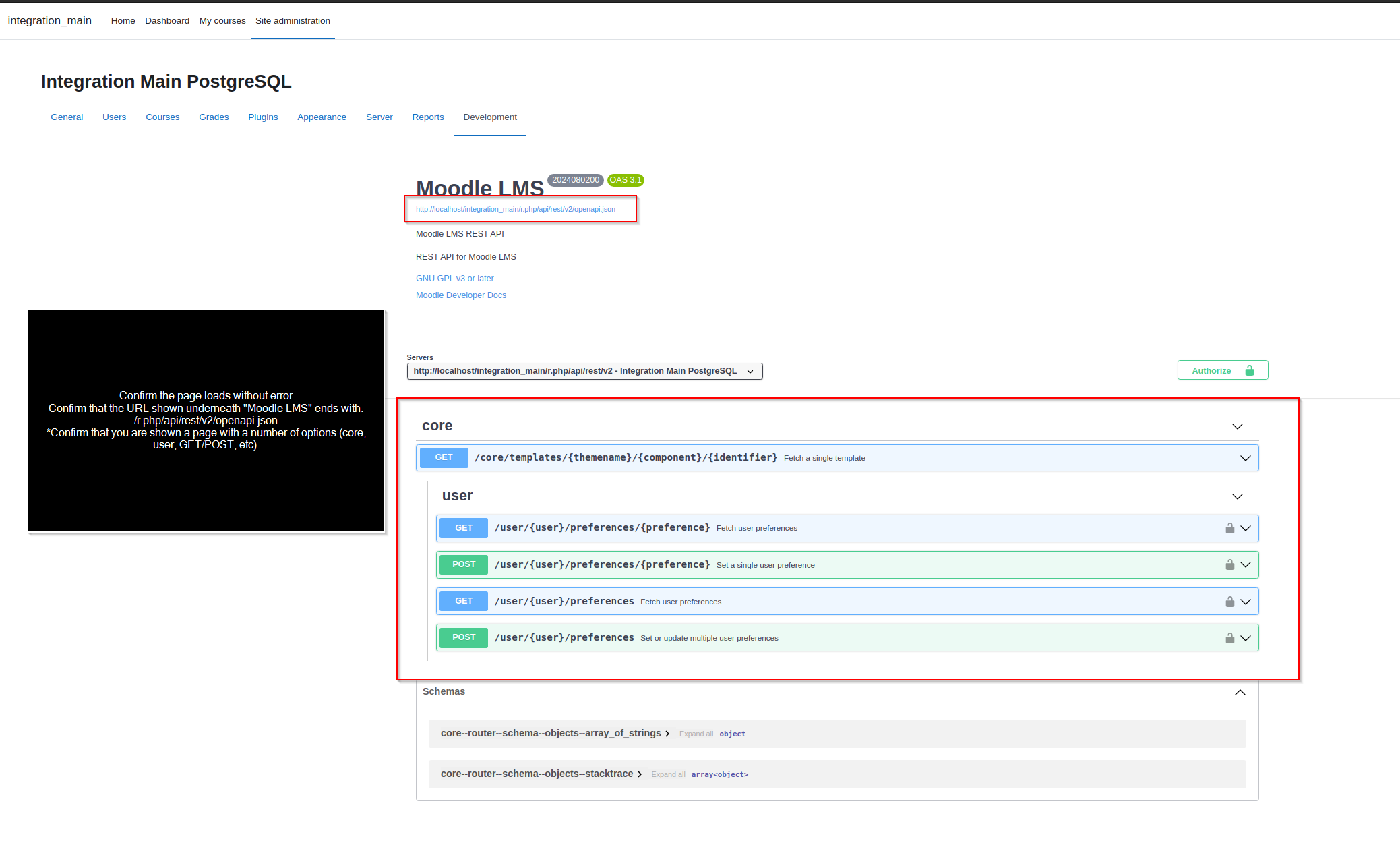Open the Users tab
This screenshot has width=1400, height=845.
pos(115,117)
